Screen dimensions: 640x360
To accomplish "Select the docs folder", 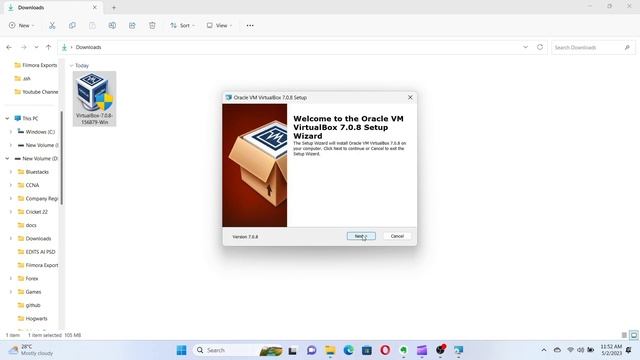I will pos(27,225).
